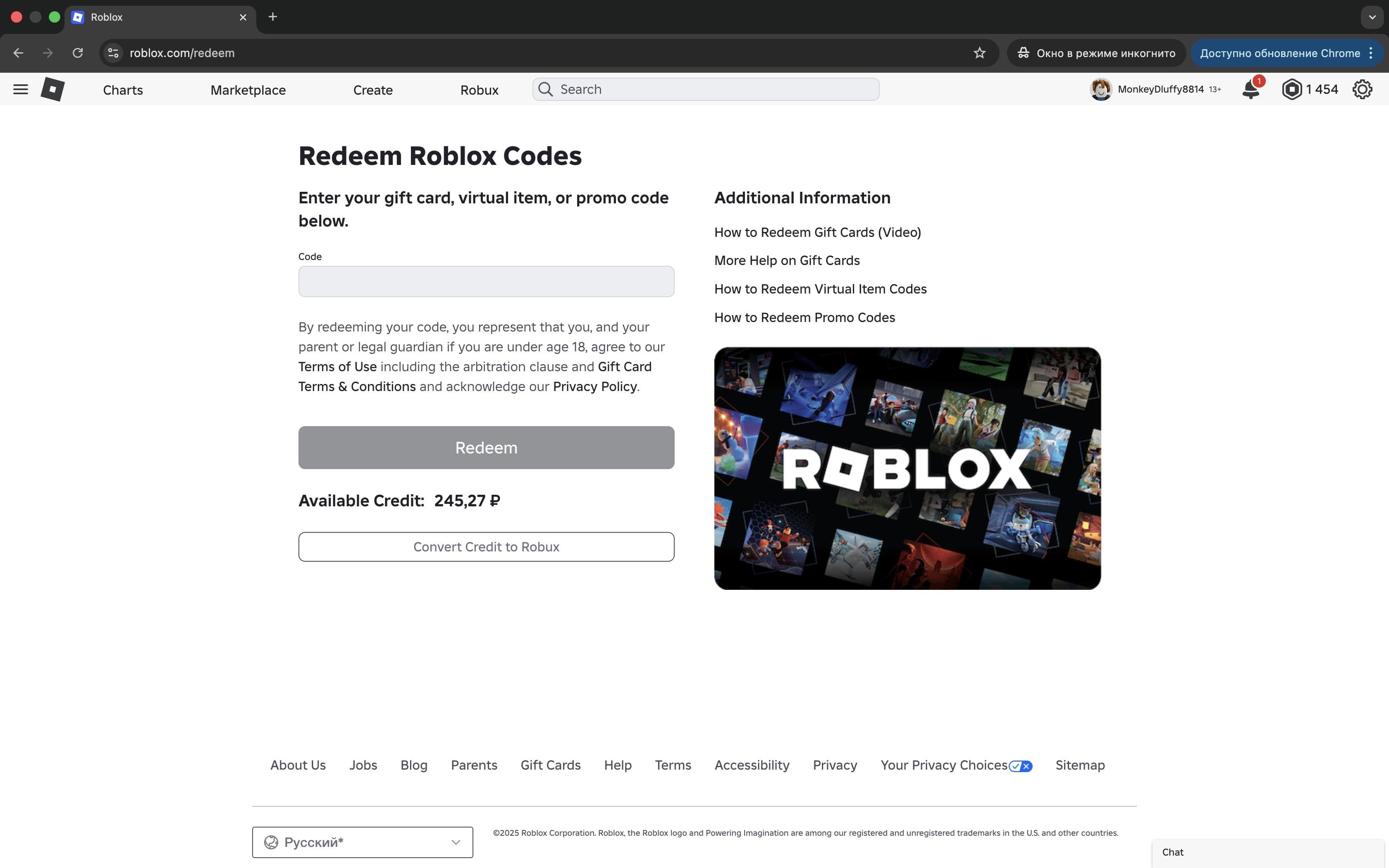Click into the Code input field
1389x868 pixels.
(486, 281)
